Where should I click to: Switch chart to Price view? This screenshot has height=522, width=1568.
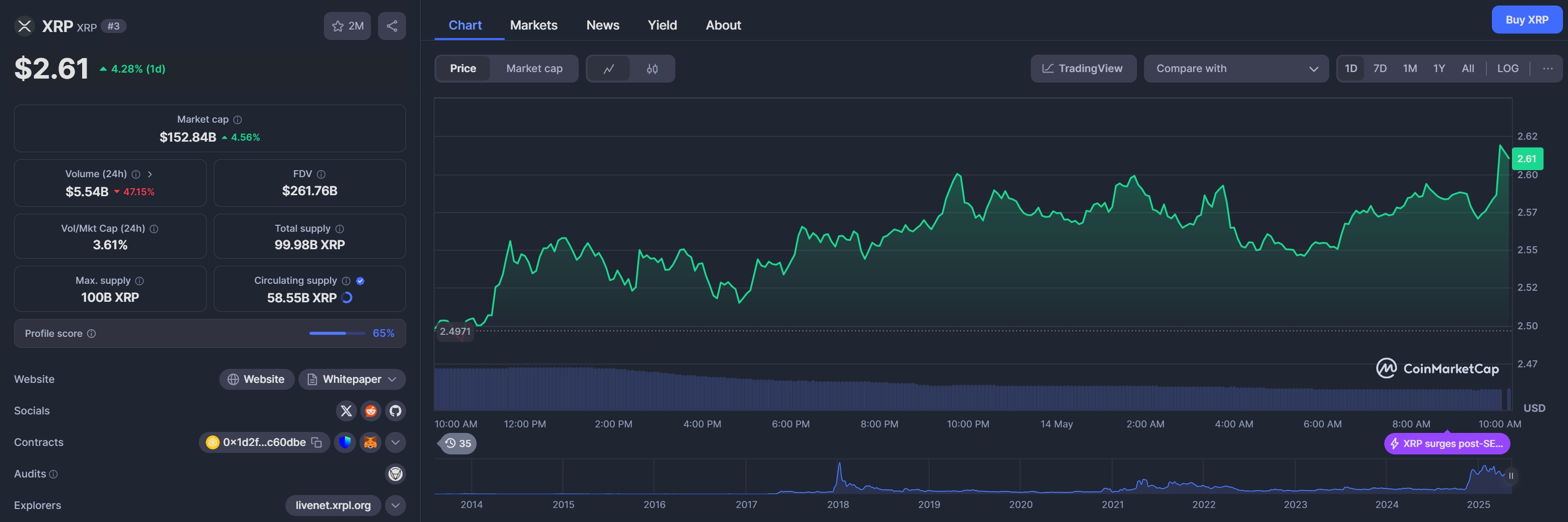click(463, 69)
